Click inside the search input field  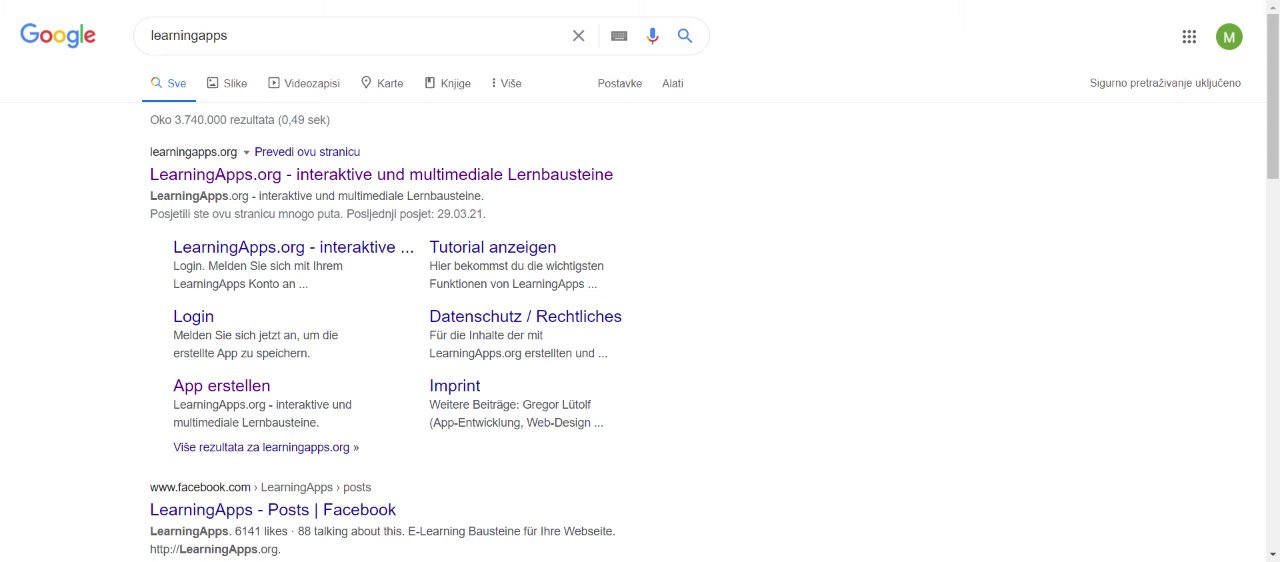tap(350, 36)
